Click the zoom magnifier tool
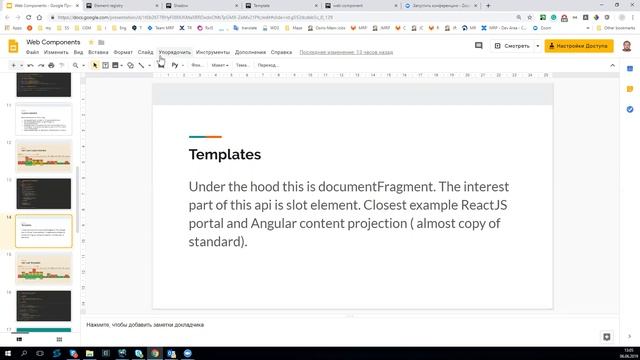Screen dimensions: 640x360 click(x=76, y=65)
